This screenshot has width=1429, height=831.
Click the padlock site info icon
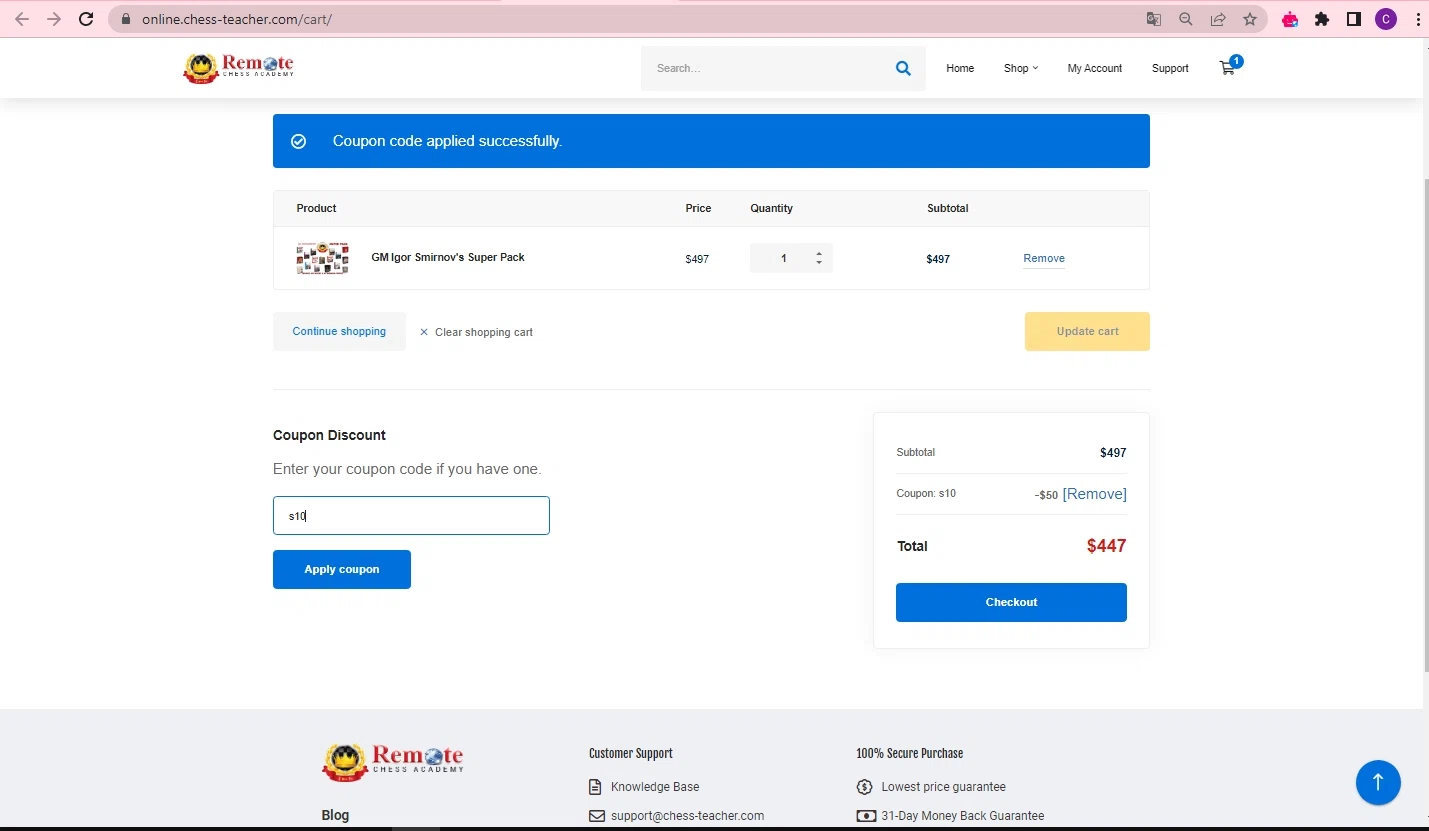(x=125, y=19)
